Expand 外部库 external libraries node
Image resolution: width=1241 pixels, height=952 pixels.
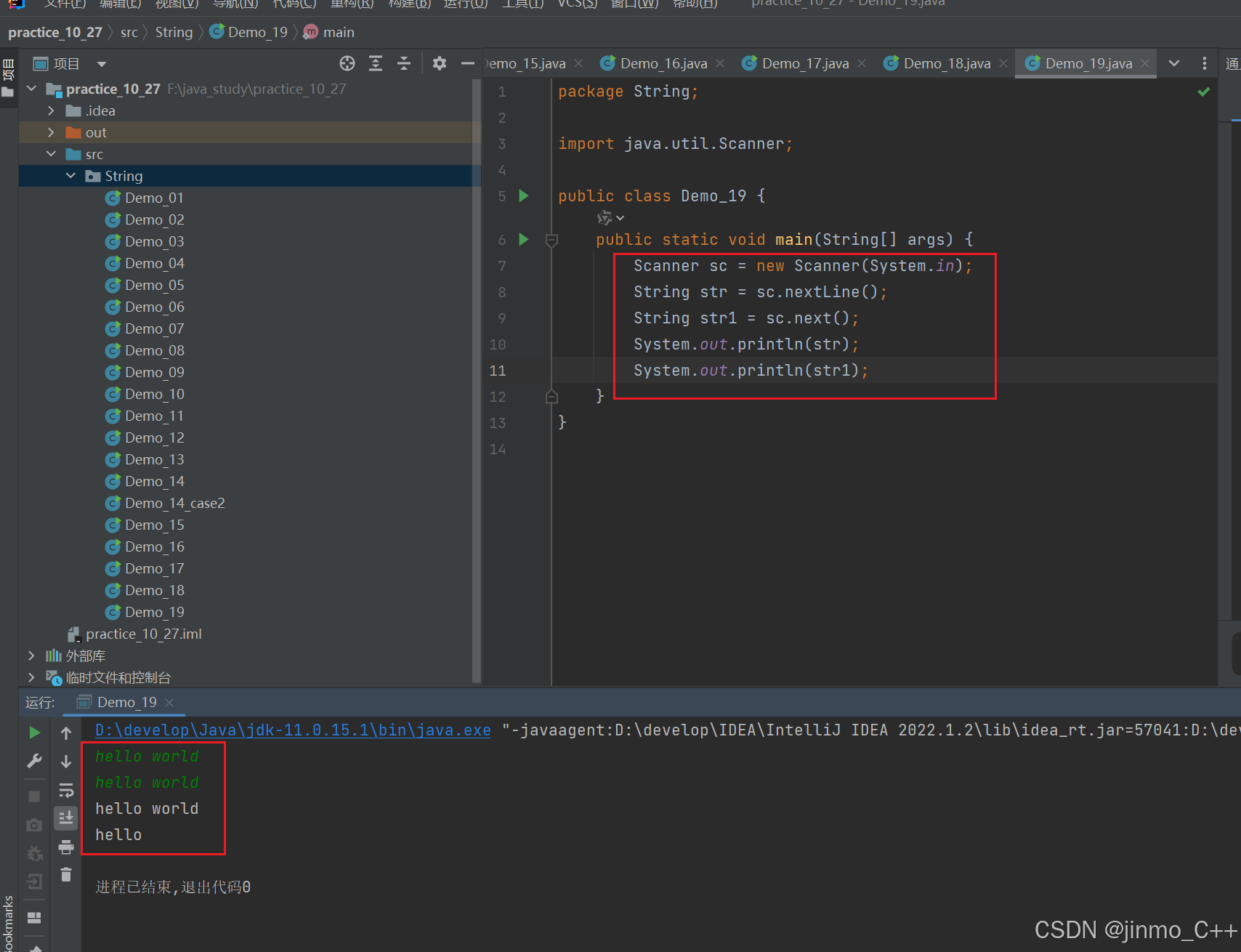point(31,655)
